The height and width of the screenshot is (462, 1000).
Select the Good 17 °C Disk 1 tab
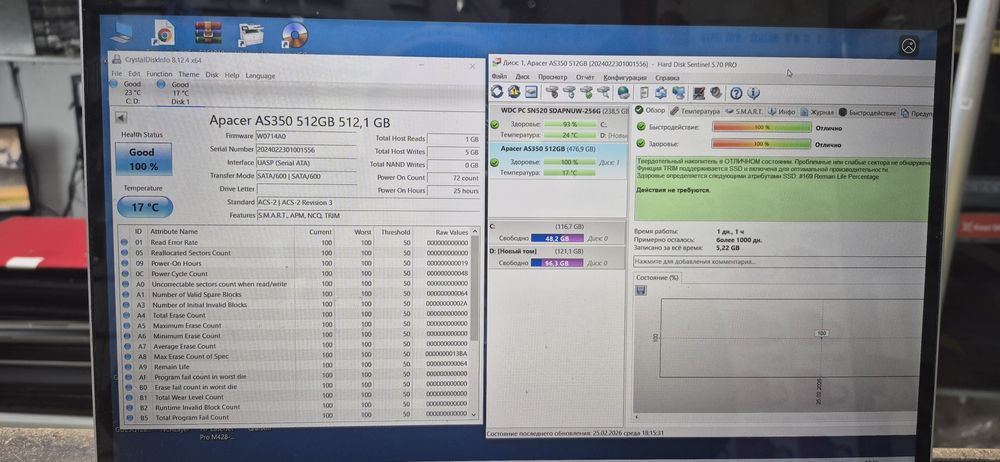pyautogui.click(x=176, y=93)
